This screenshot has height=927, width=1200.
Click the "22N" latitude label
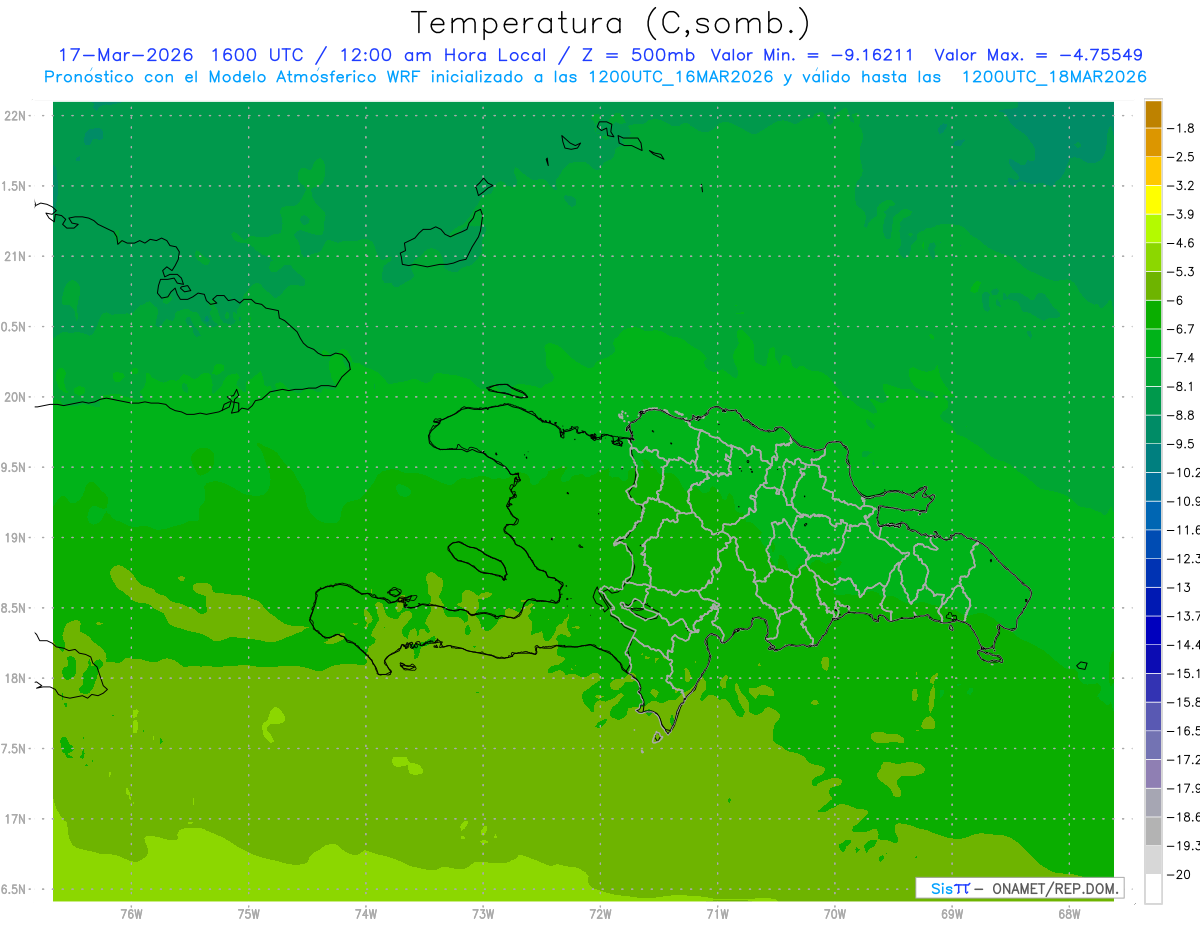(14, 116)
